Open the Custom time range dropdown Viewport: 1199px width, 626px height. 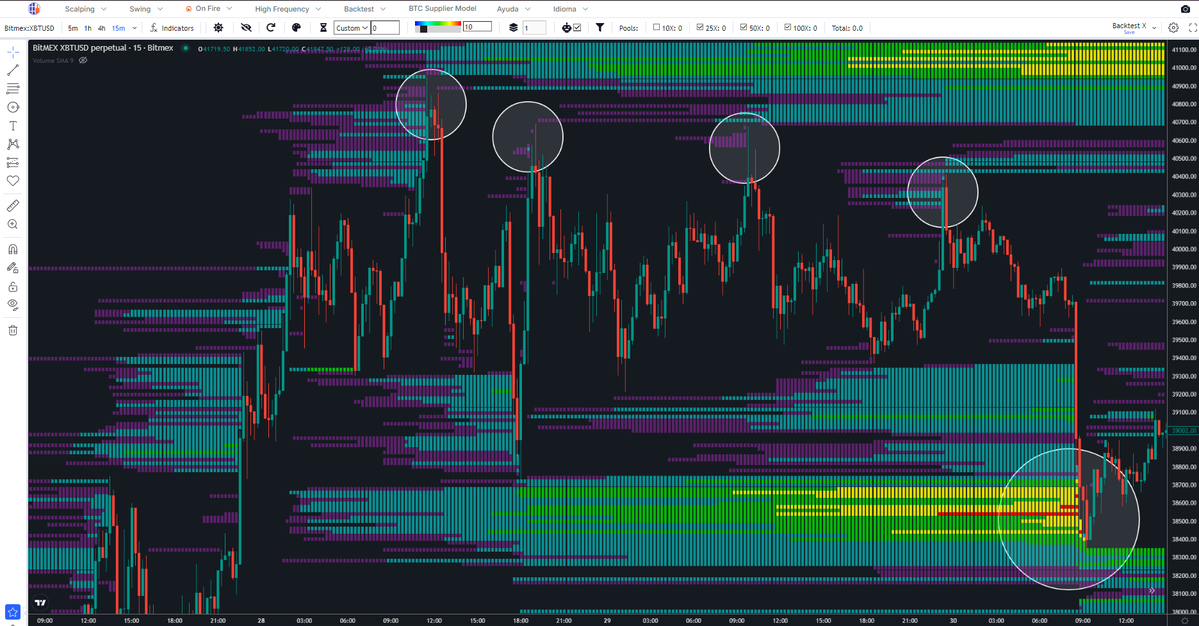coord(351,28)
